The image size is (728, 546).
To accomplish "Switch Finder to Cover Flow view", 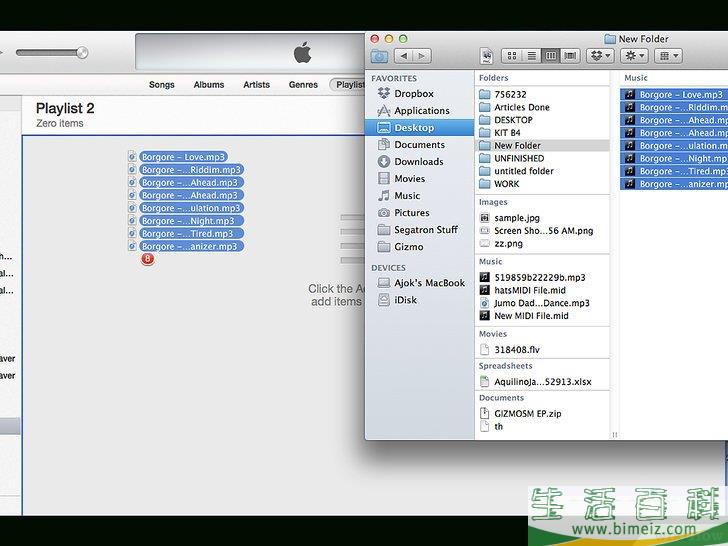I will [570, 56].
